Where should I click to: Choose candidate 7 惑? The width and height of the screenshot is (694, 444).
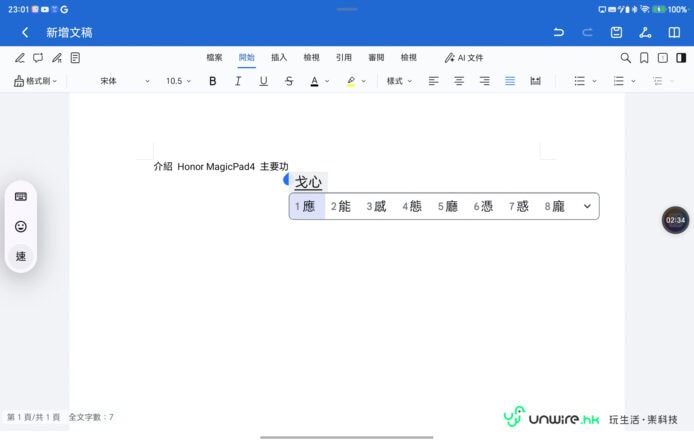coord(519,206)
